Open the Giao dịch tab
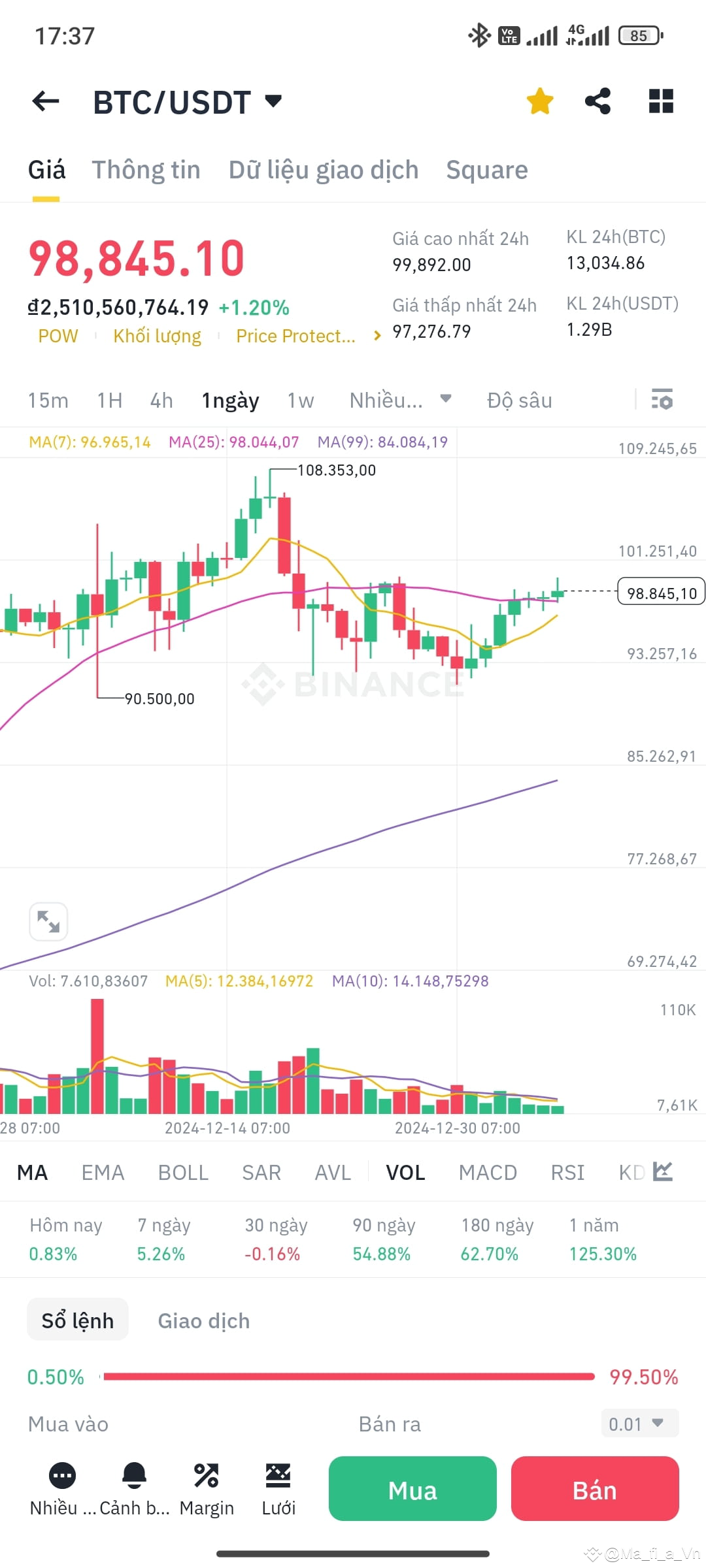 (x=203, y=1320)
